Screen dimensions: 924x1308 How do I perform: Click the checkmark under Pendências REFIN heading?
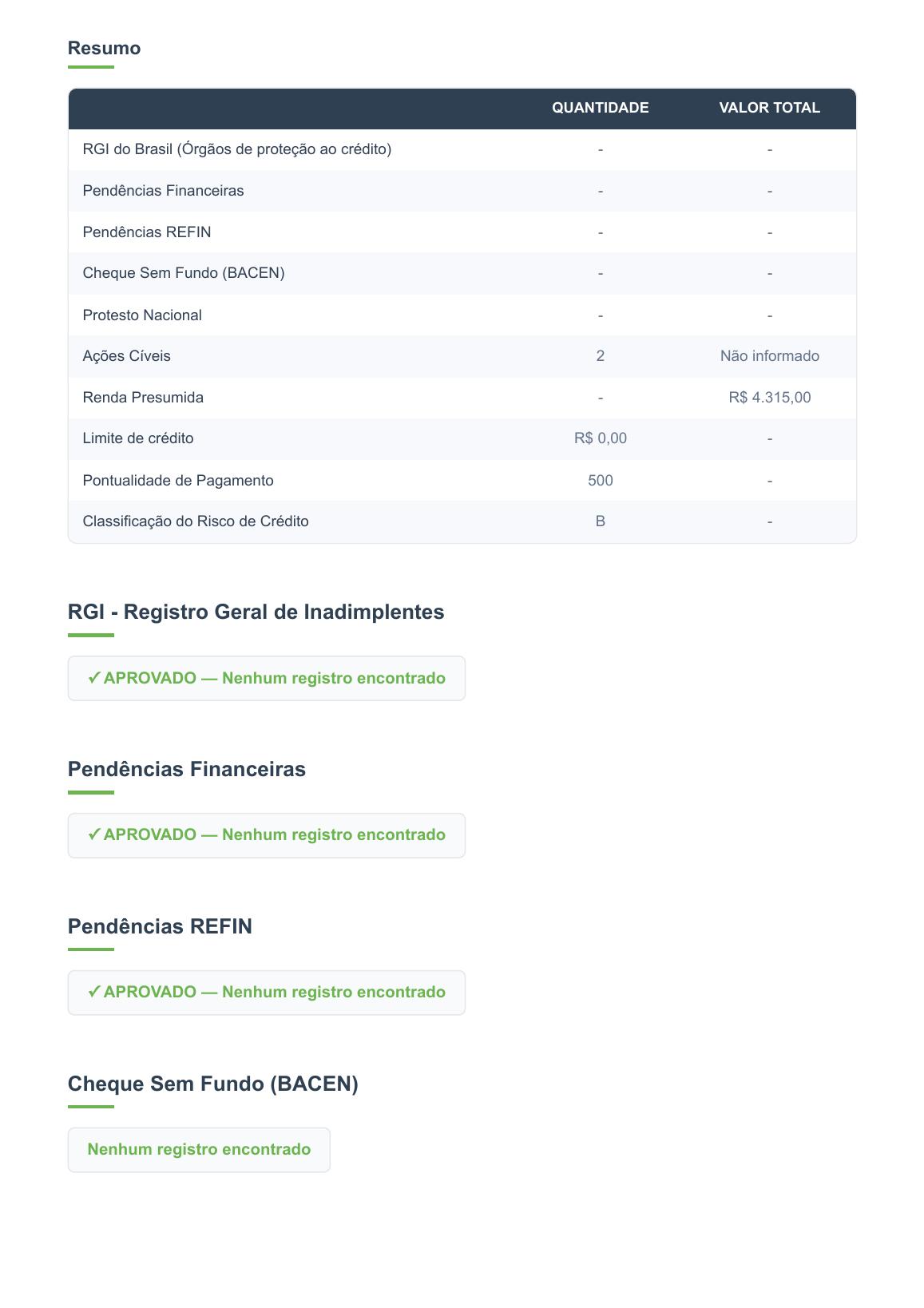click(x=94, y=992)
